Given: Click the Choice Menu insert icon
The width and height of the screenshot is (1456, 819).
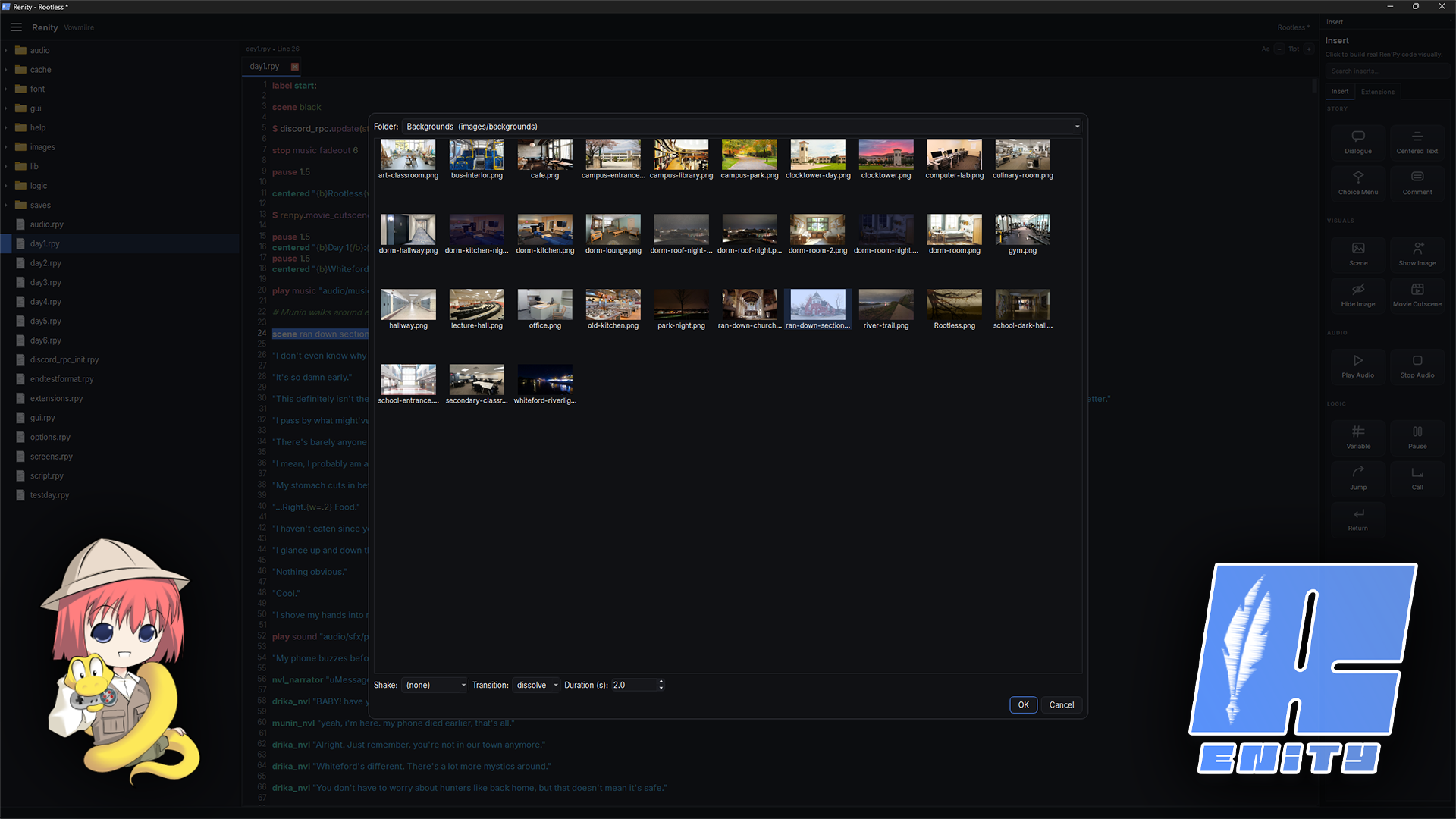Looking at the screenshot, I should click(x=1358, y=177).
